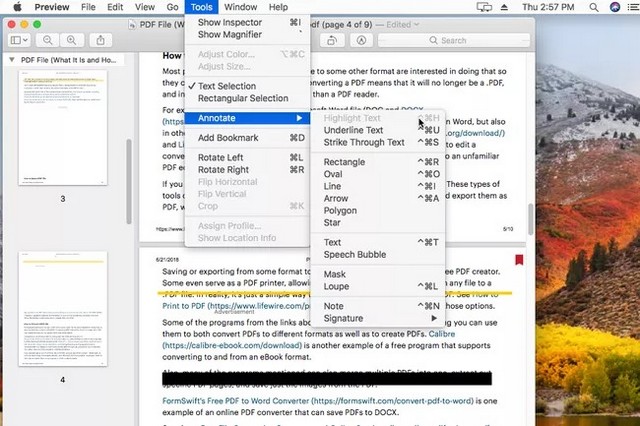Screen dimensions: 640x426
Task: Open Spotlight search in menu bar
Action: point(594,7)
